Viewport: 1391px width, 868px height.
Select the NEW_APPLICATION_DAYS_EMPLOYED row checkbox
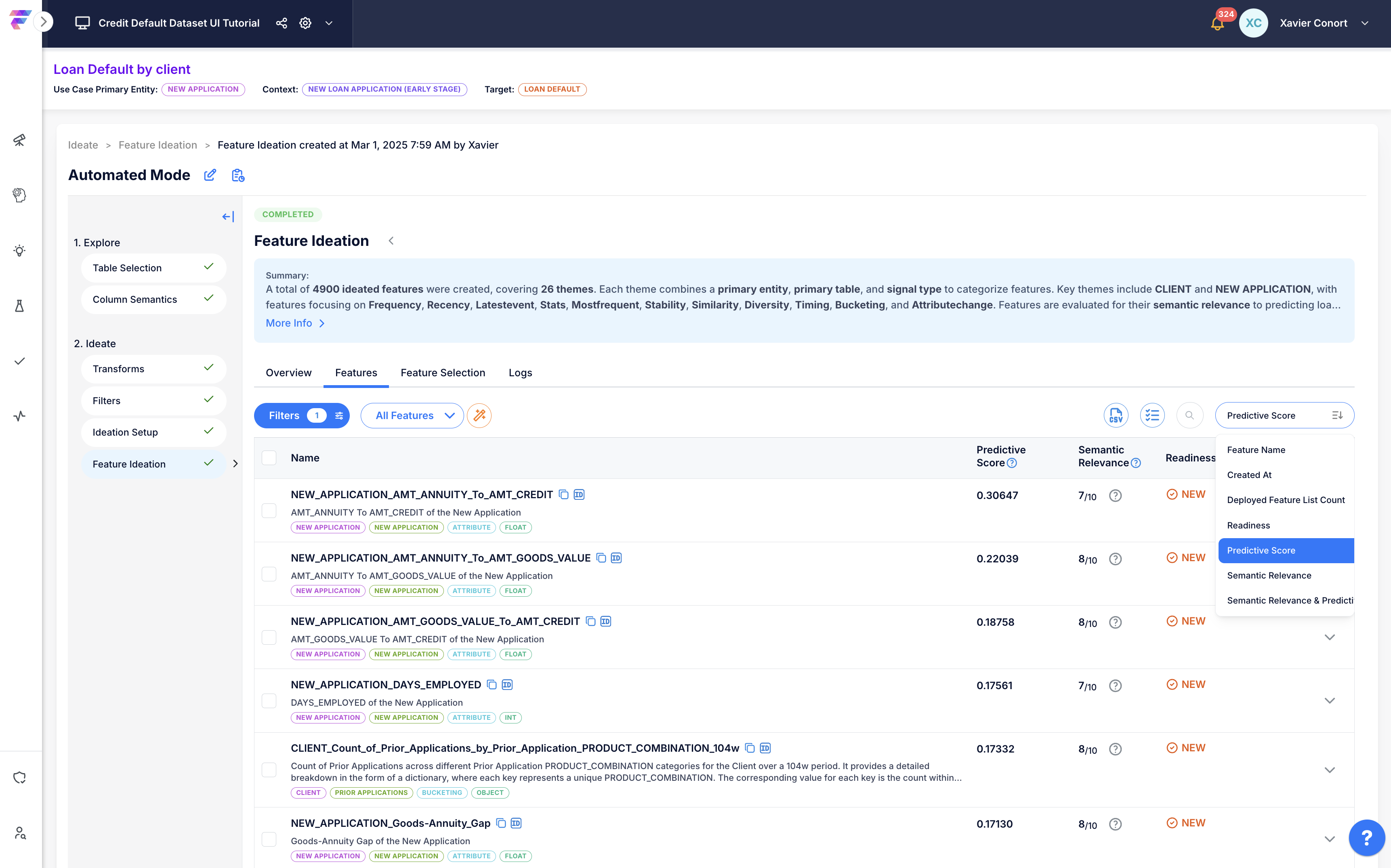269,700
